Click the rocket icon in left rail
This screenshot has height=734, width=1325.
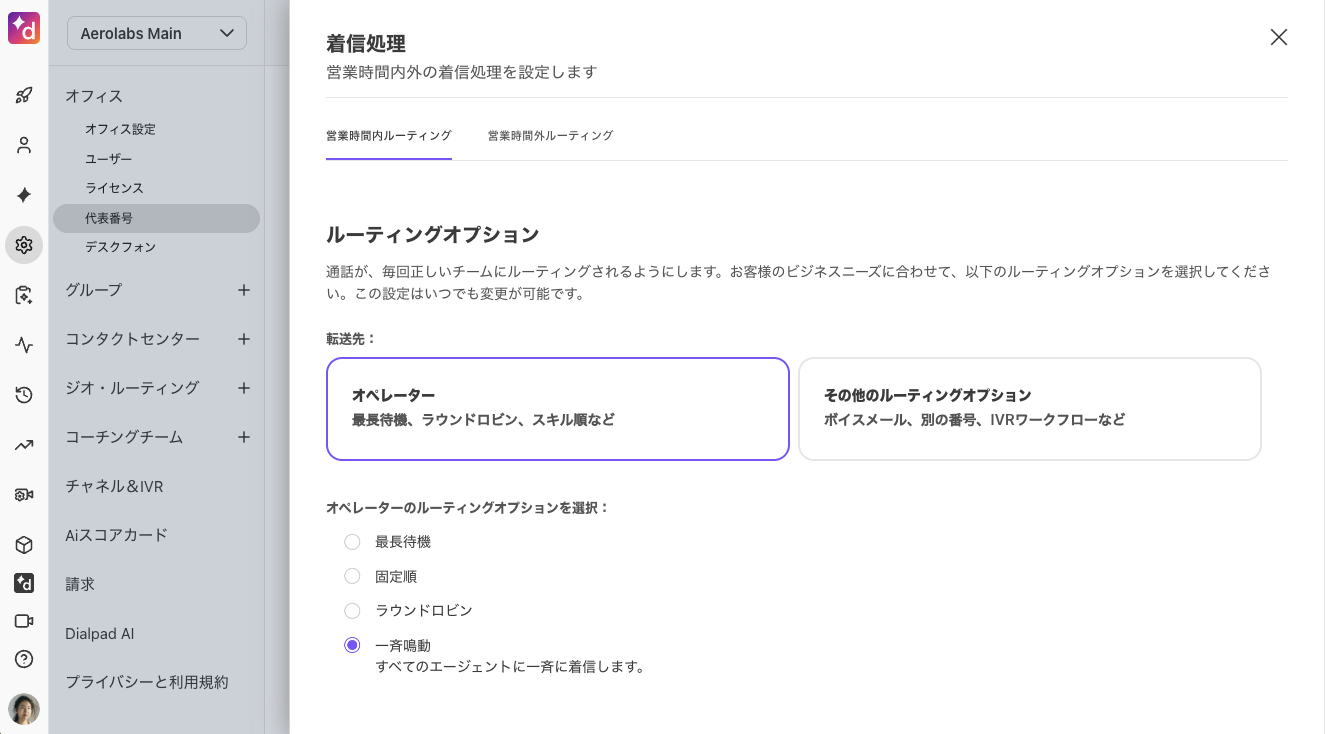pos(24,96)
